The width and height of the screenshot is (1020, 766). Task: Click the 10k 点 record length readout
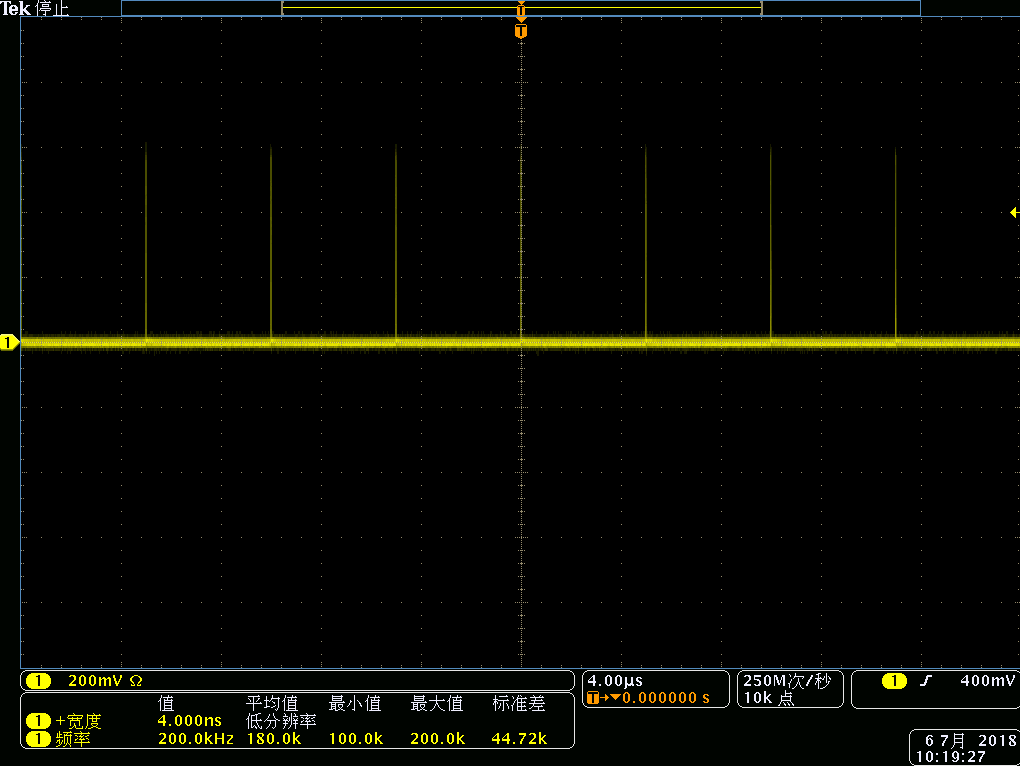(x=768, y=698)
